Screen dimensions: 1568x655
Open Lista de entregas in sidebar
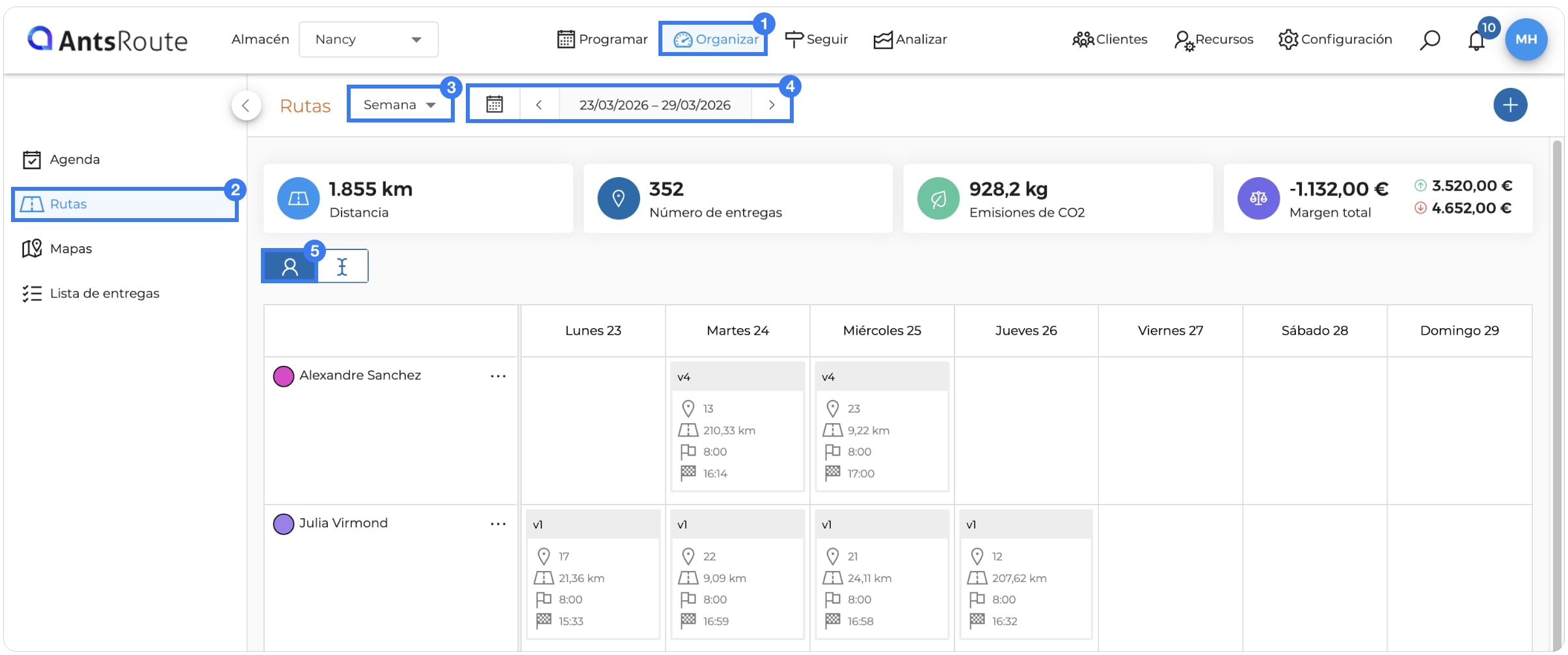(90, 294)
